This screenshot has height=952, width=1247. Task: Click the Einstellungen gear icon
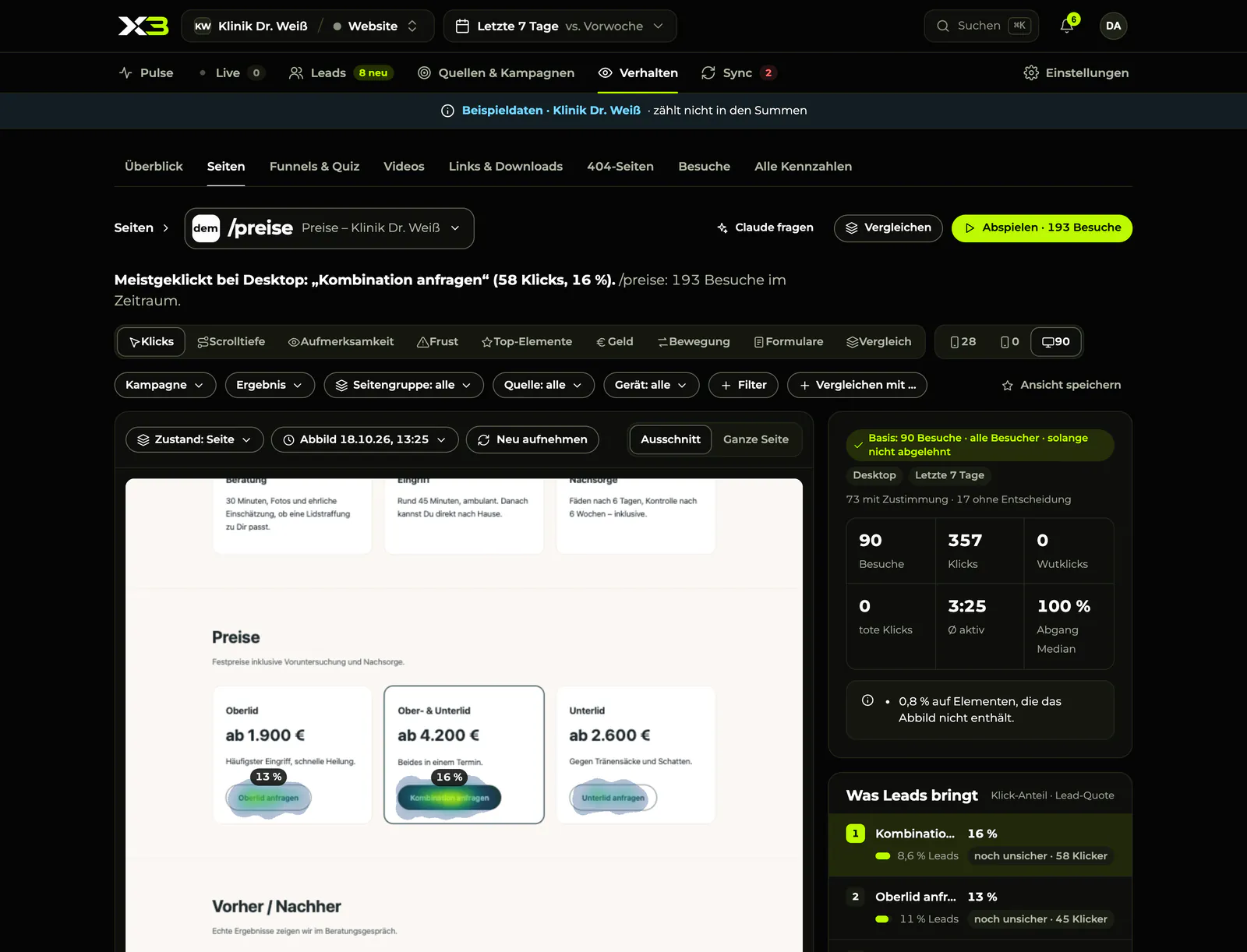tap(1031, 72)
